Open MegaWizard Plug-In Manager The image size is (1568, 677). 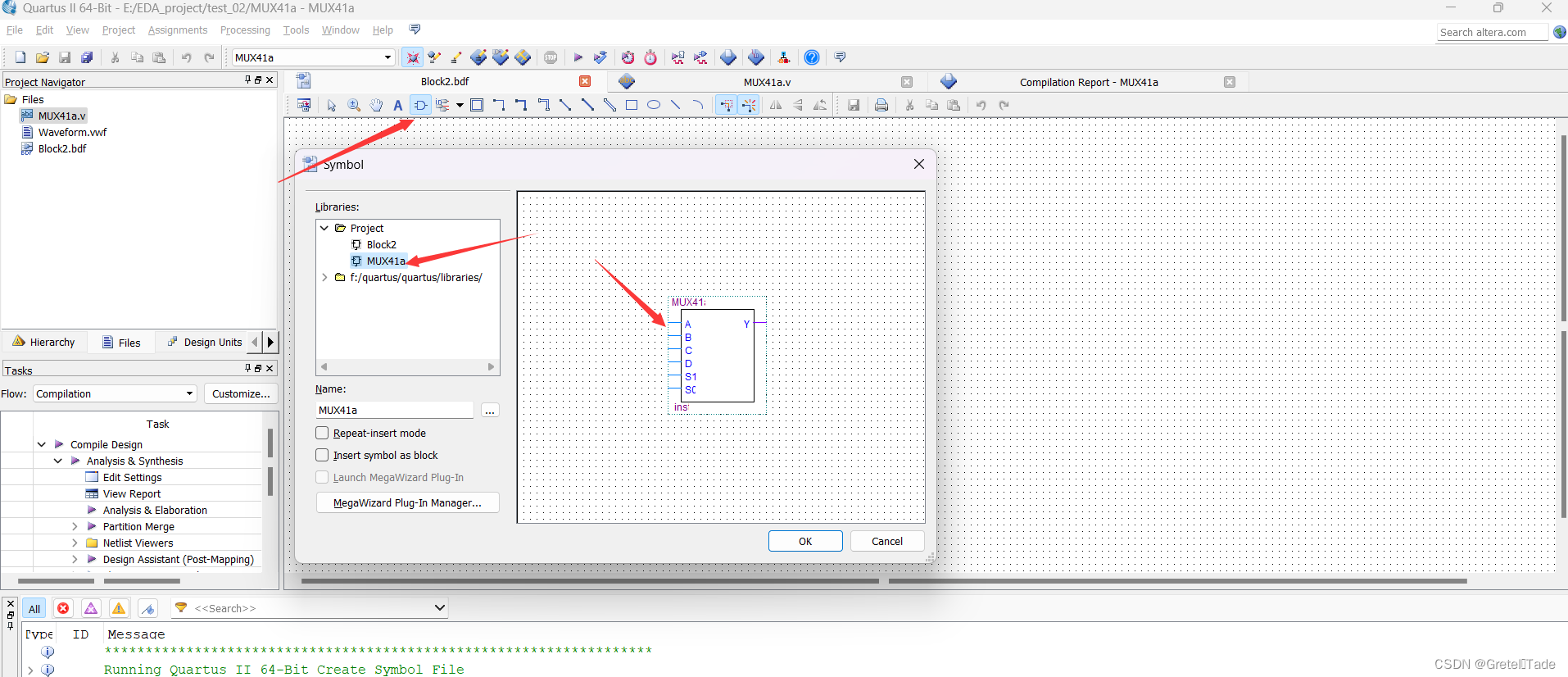coord(407,502)
